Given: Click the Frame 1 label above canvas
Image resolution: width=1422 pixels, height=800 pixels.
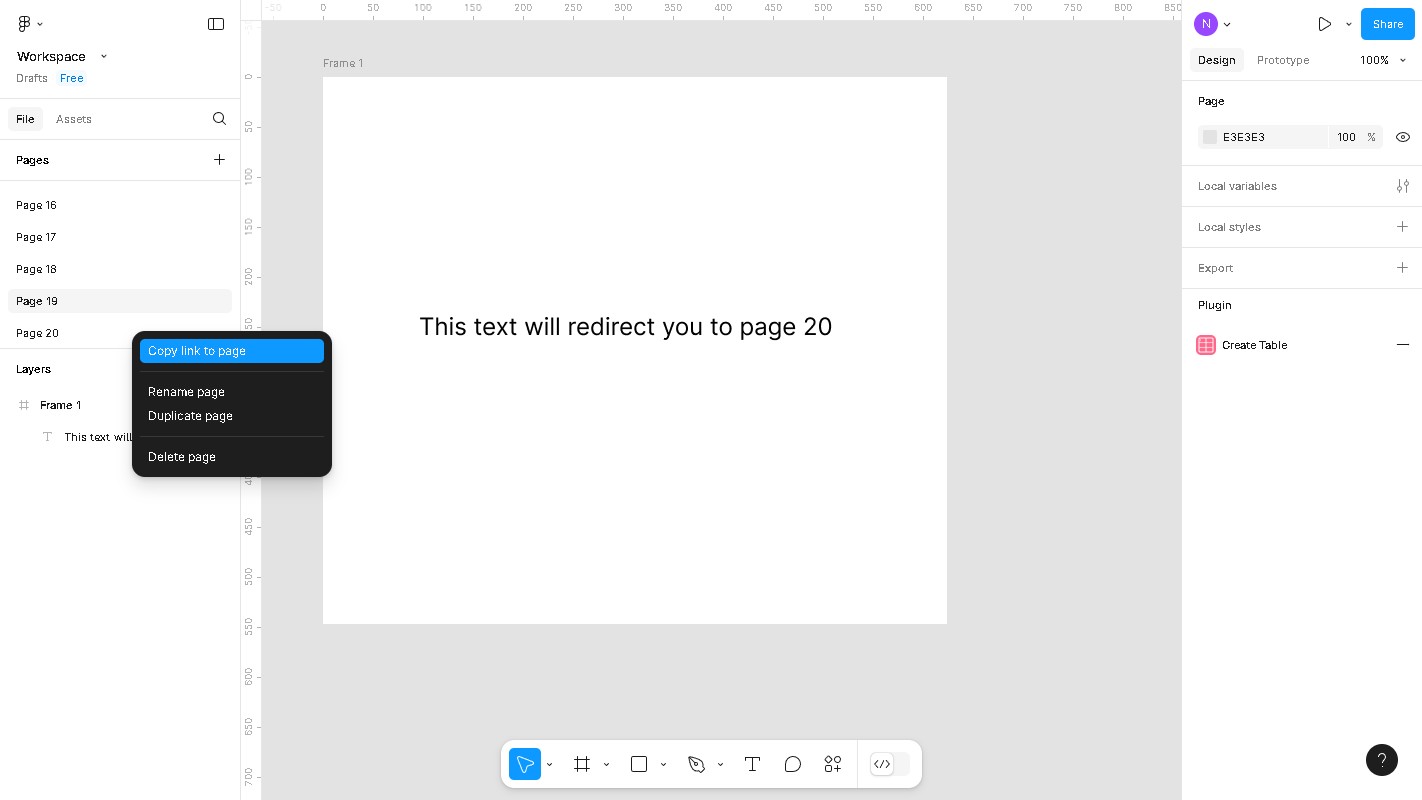Looking at the screenshot, I should pos(343,63).
